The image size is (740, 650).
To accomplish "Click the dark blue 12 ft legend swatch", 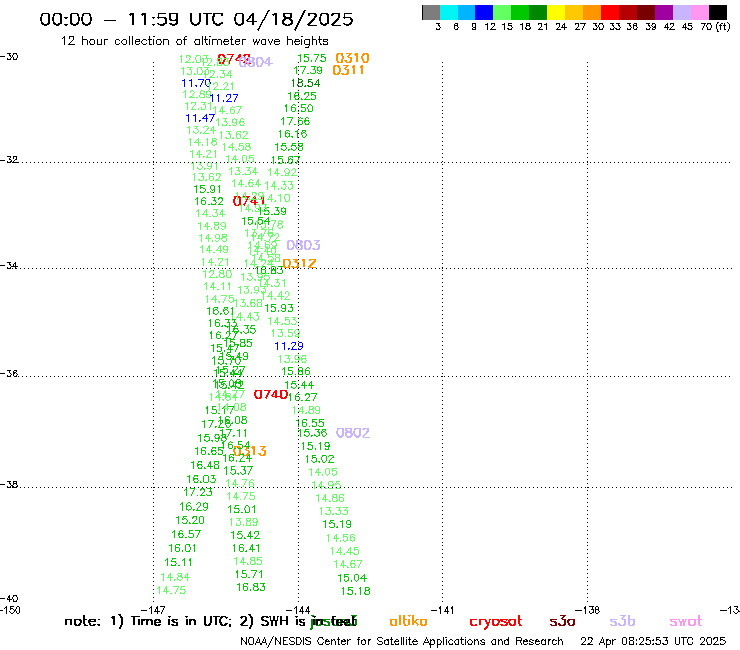I will 484,12.
